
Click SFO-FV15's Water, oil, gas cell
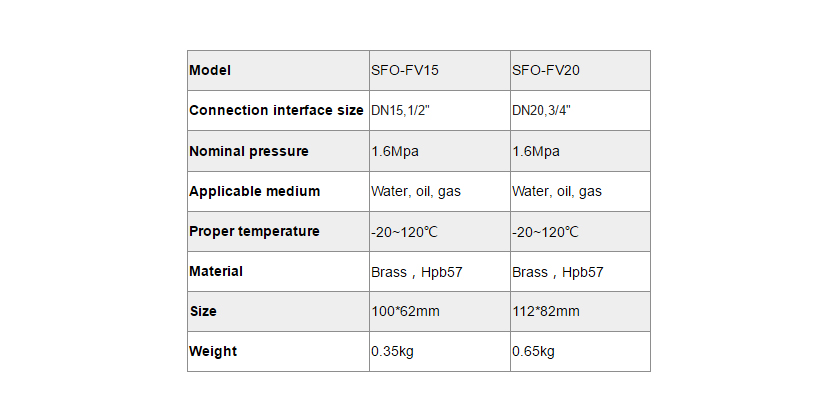click(416, 191)
